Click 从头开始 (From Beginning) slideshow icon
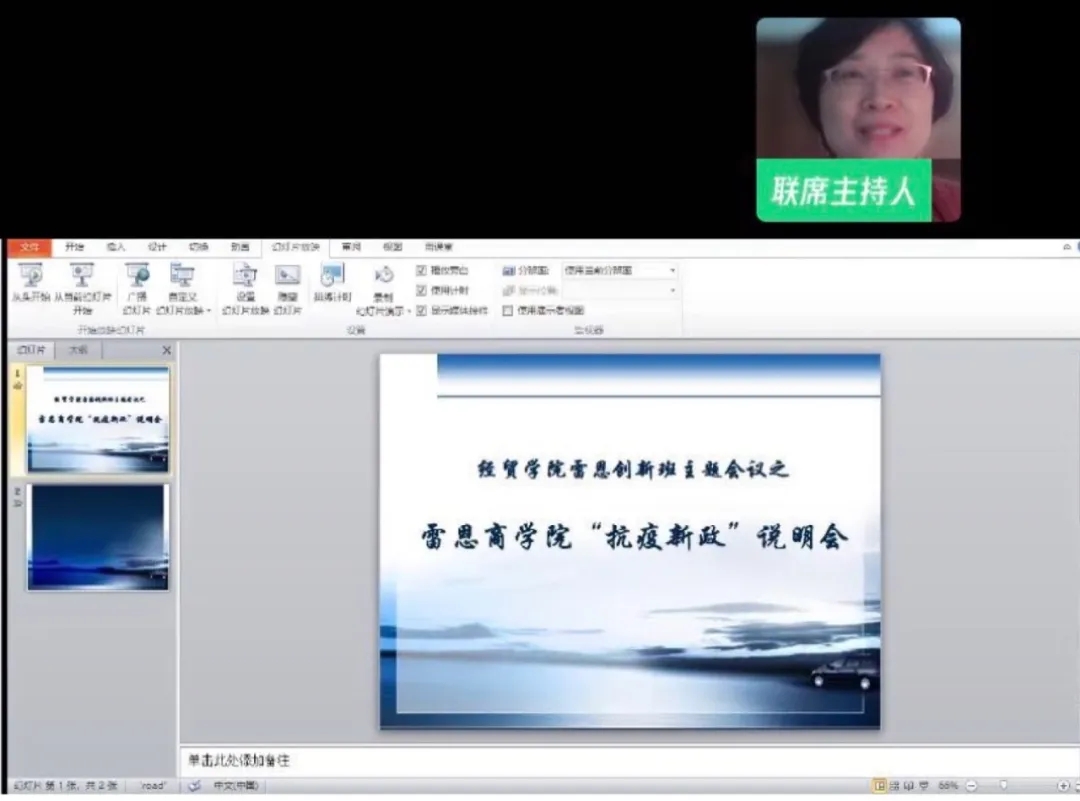Image resolution: width=1080 pixels, height=801 pixels. pyautogui.click(x=30, y=277)
